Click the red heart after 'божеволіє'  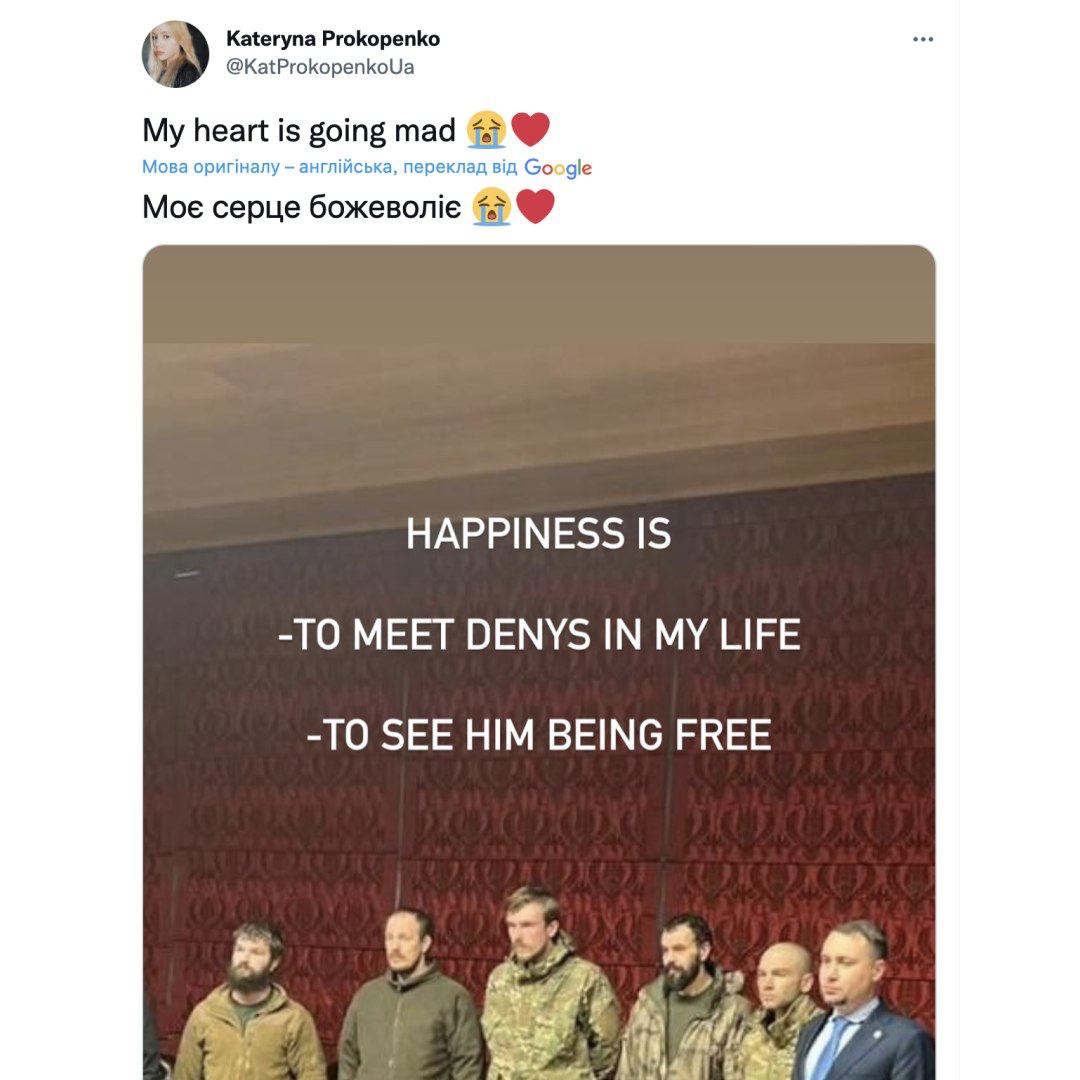tap(535, 206)
